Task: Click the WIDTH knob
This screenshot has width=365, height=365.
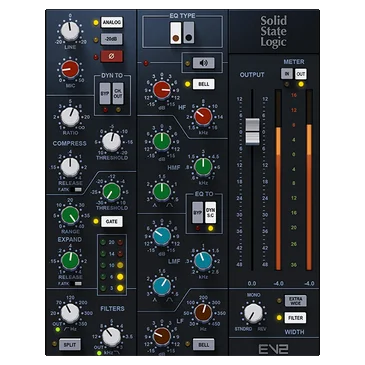Action: [254, 314]
